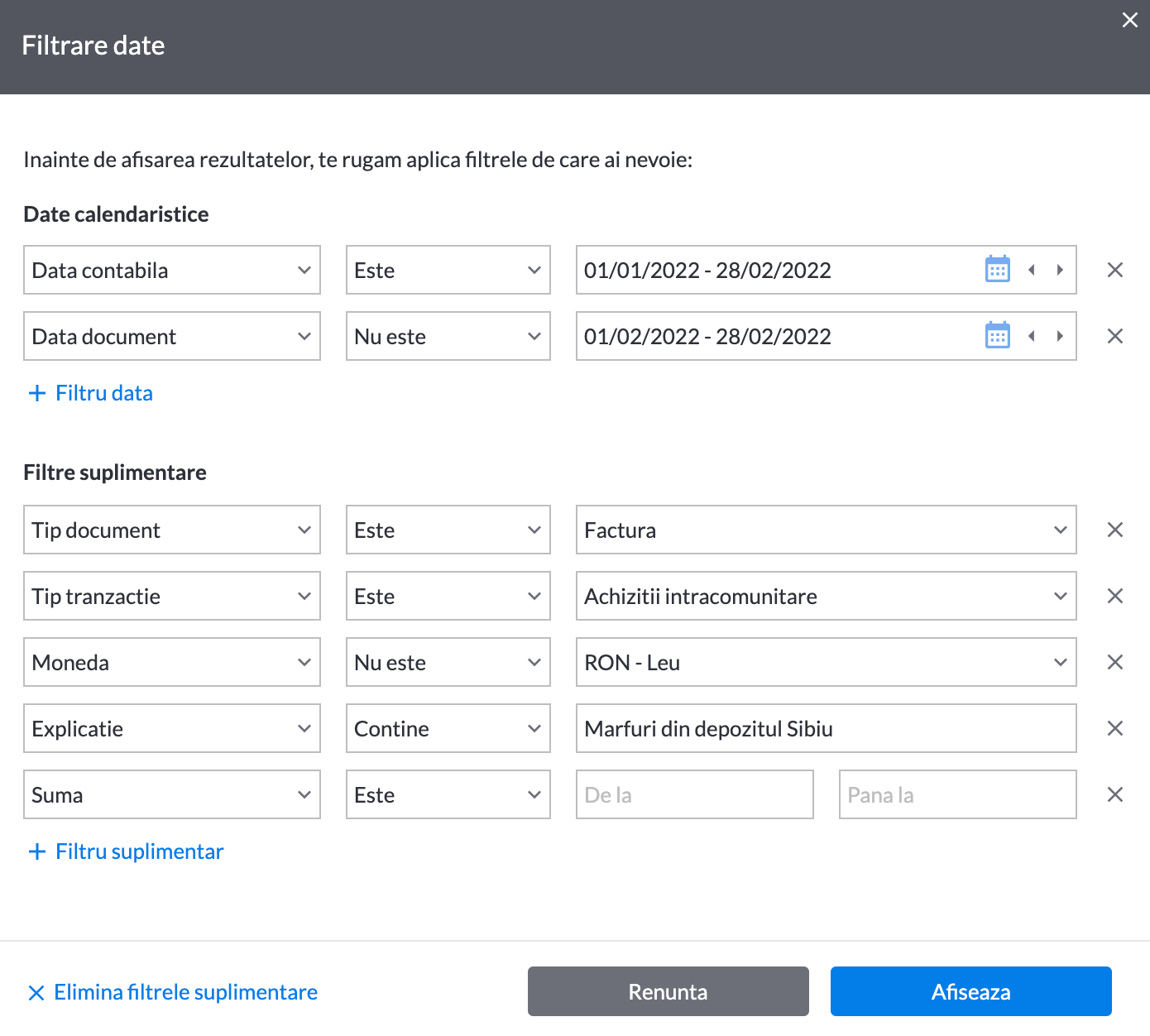Remove the Moneda filter row
This screenshot has width=1150, height=1036.
[1115, 662]
